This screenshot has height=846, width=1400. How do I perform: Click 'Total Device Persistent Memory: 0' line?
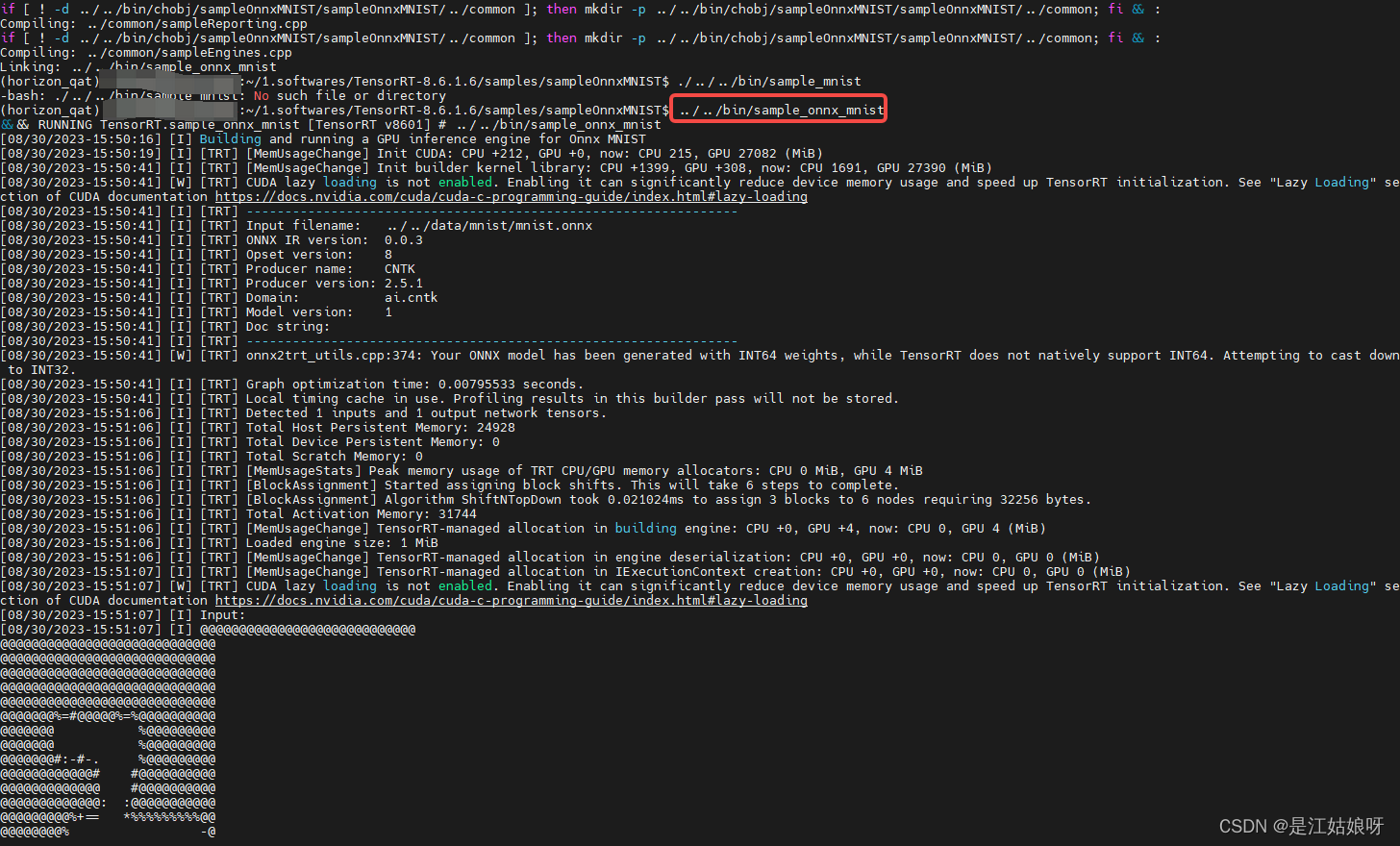click(250, 442)
